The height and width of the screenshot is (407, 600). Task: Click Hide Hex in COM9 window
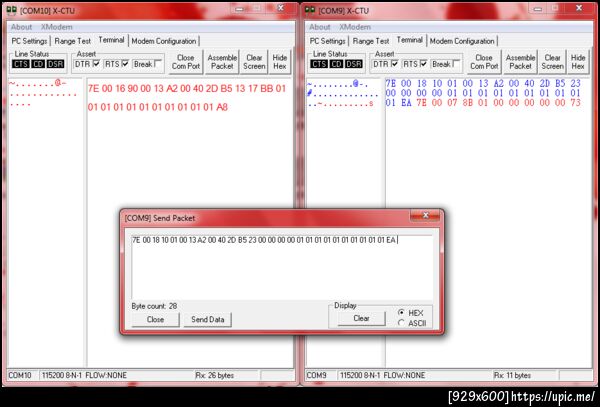tap(578, 62)
